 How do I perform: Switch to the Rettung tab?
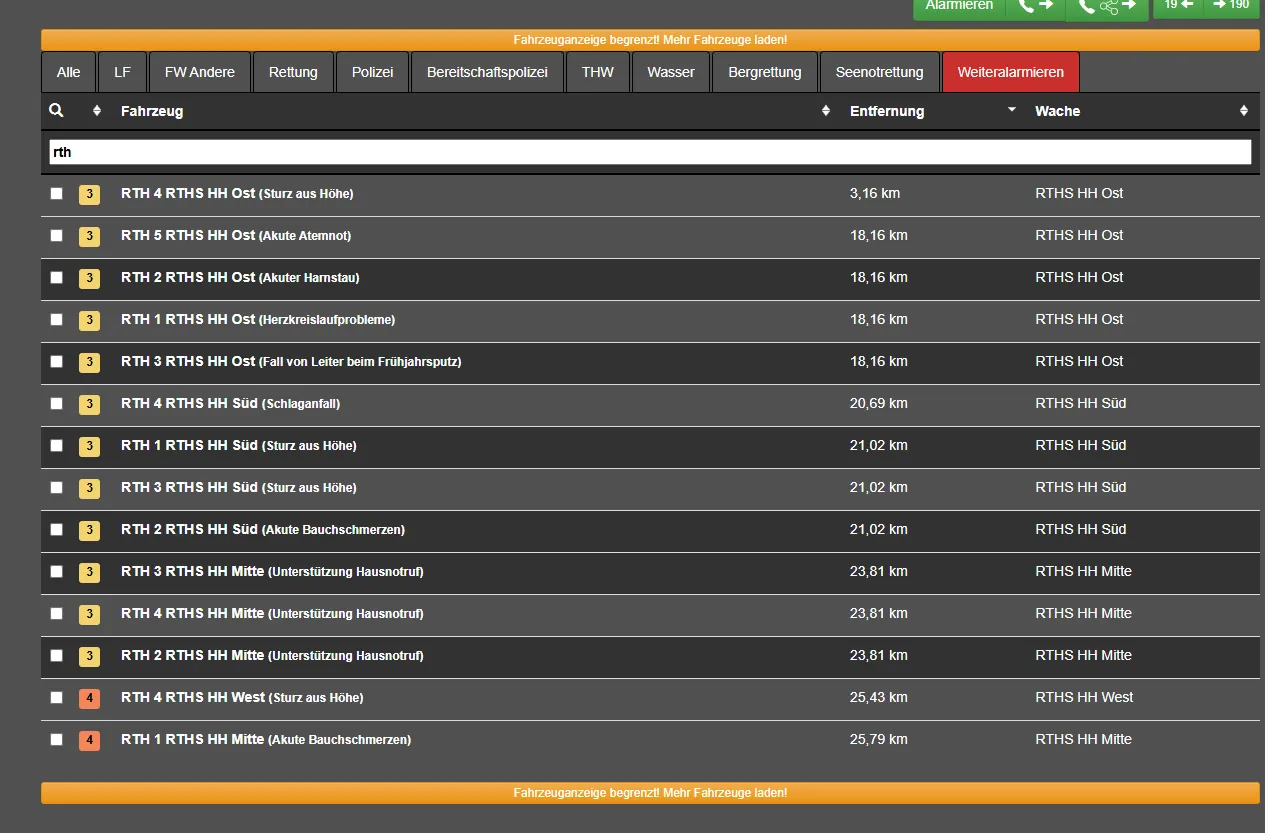(293, 72)
